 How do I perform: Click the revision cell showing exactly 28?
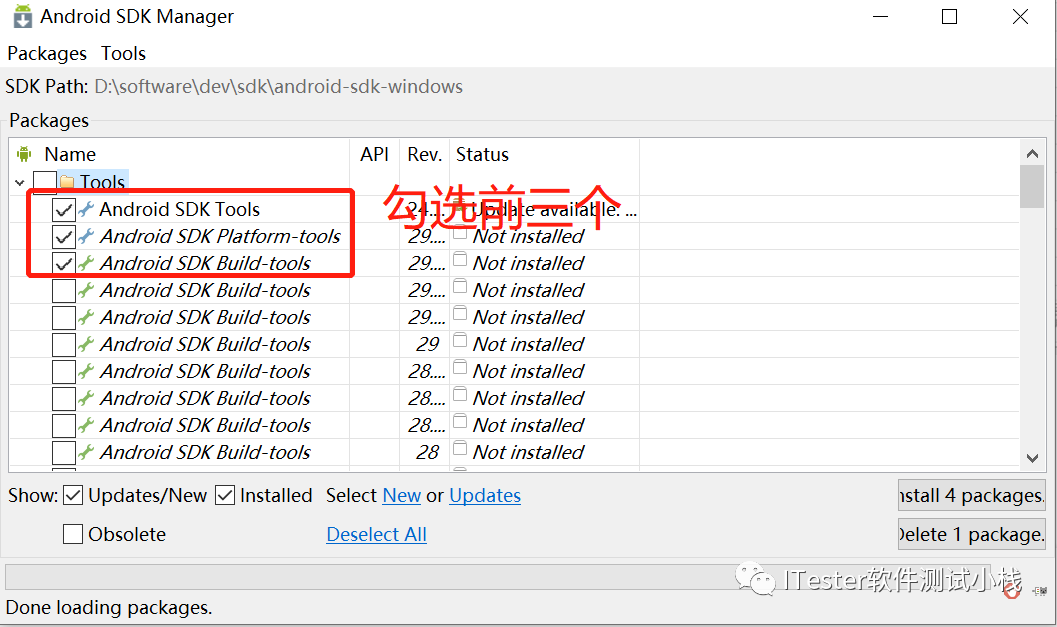tap(427, 452)
